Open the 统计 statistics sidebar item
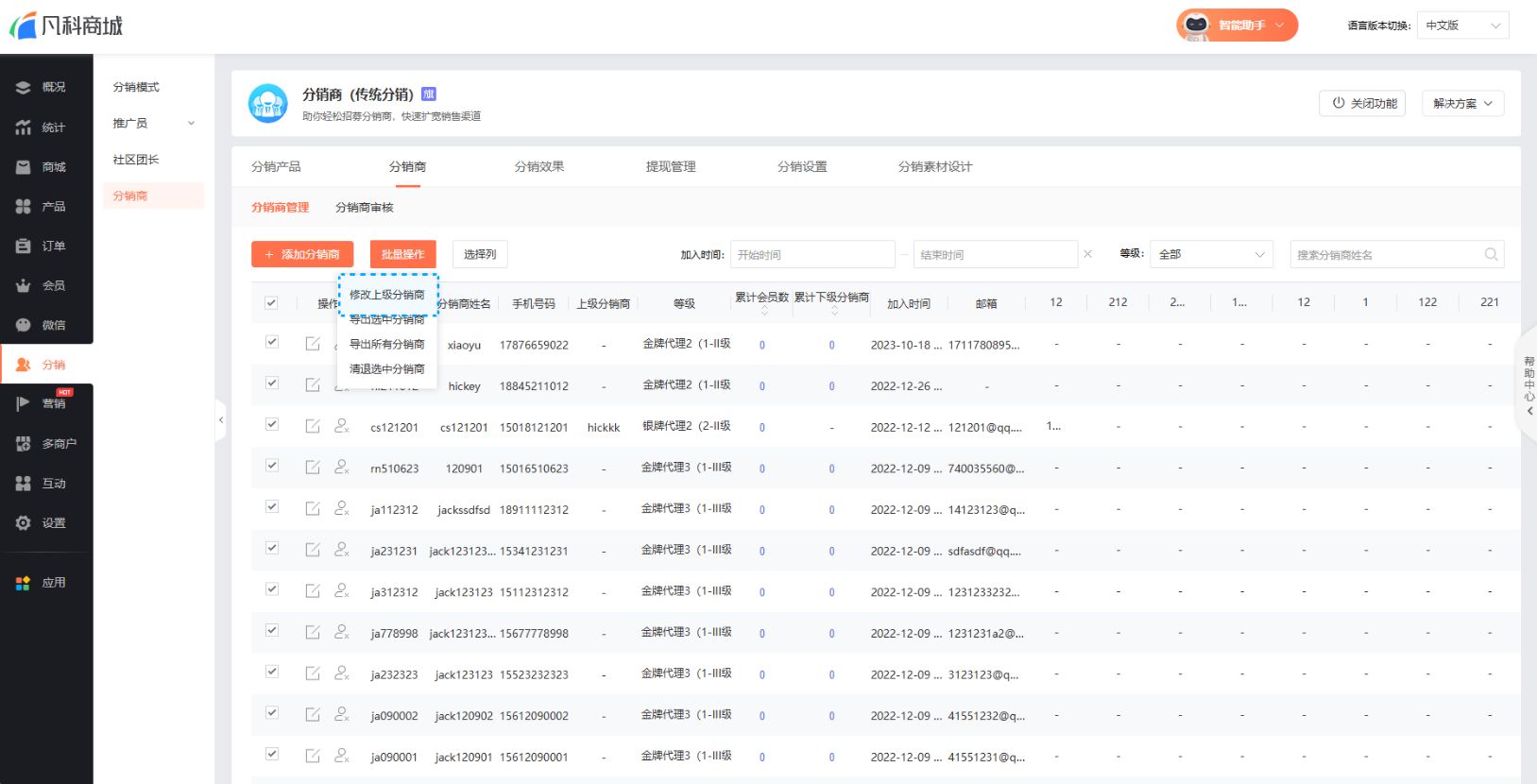Screen dimensions: 1537x784 tap(41, 128)
